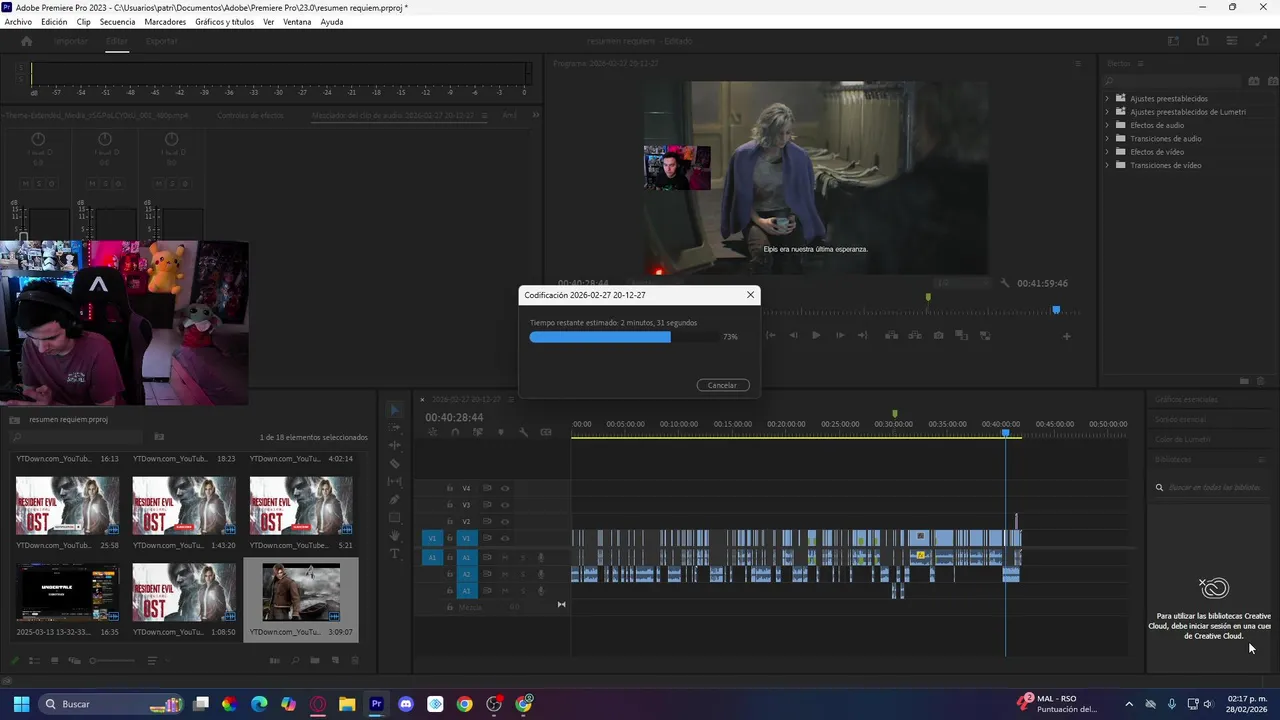Screen dimensions: 1280x720
Task: Click play button in Program monitor
Action: pos(816,336)
